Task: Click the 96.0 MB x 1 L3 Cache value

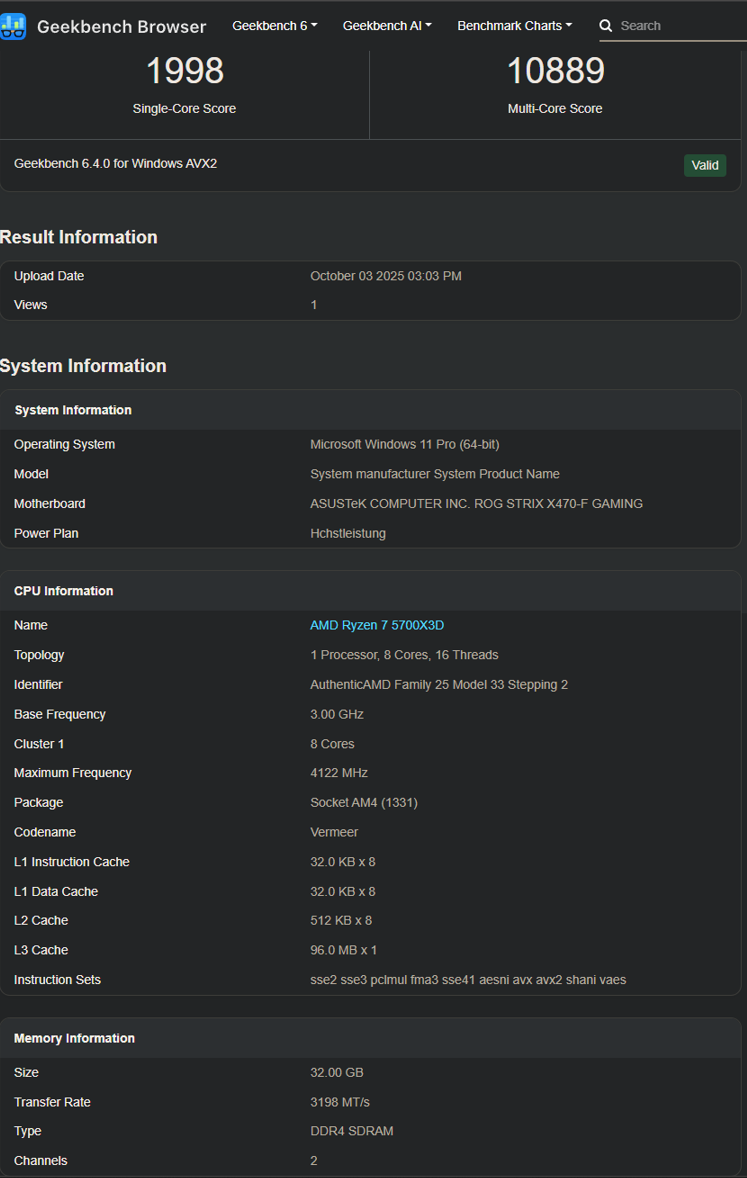Action: [x=343, y=950]
